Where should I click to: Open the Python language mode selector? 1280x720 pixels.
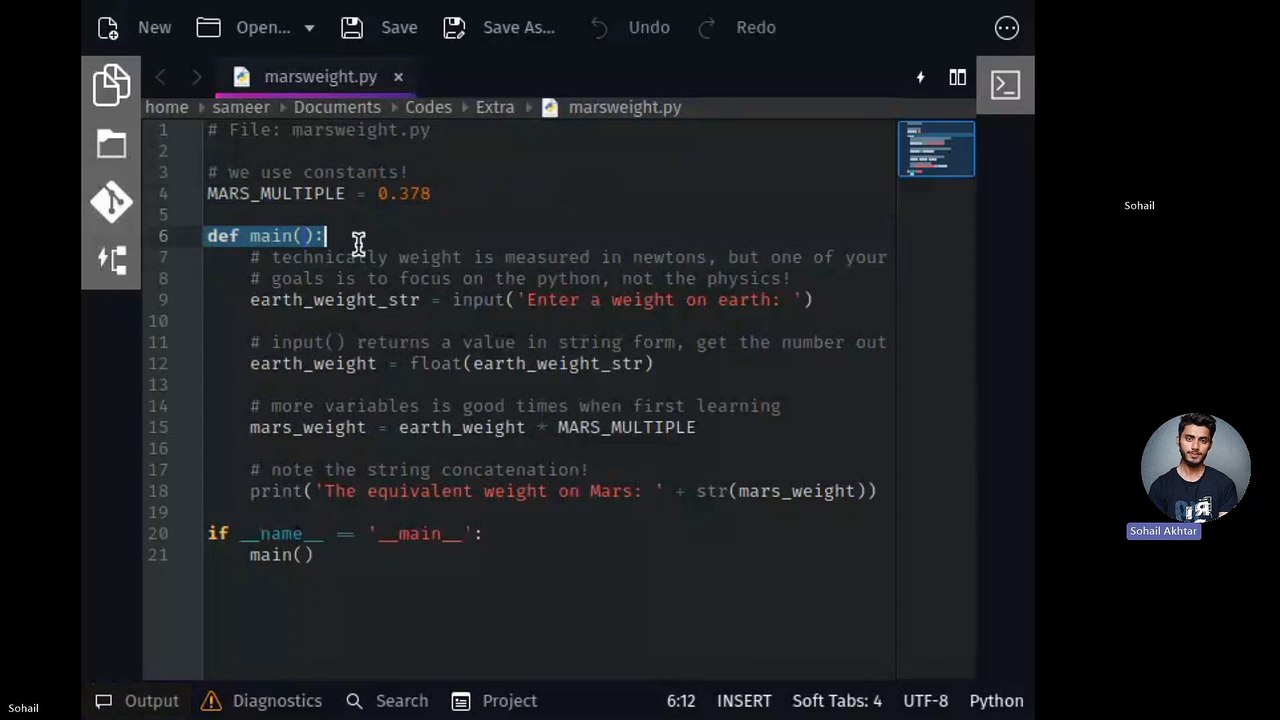pos(996,701)
